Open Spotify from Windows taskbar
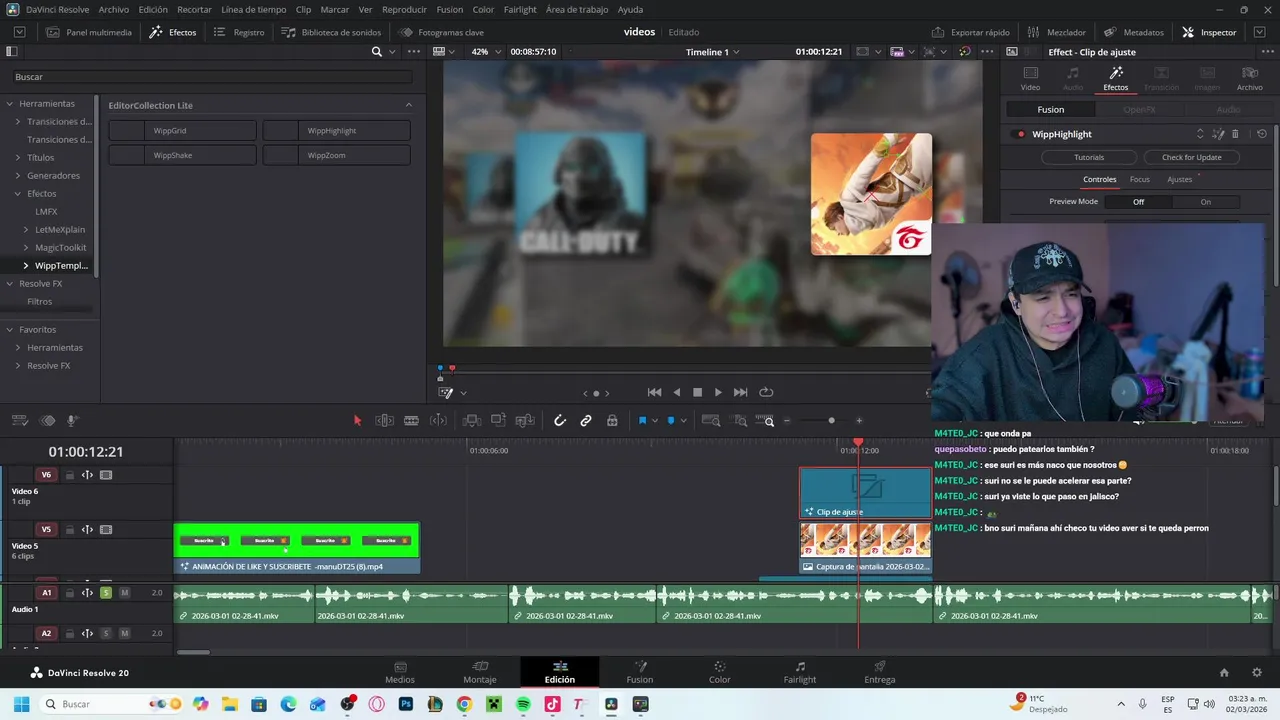Viewport: 1280px width, 720px height. (x=523, y=704)
